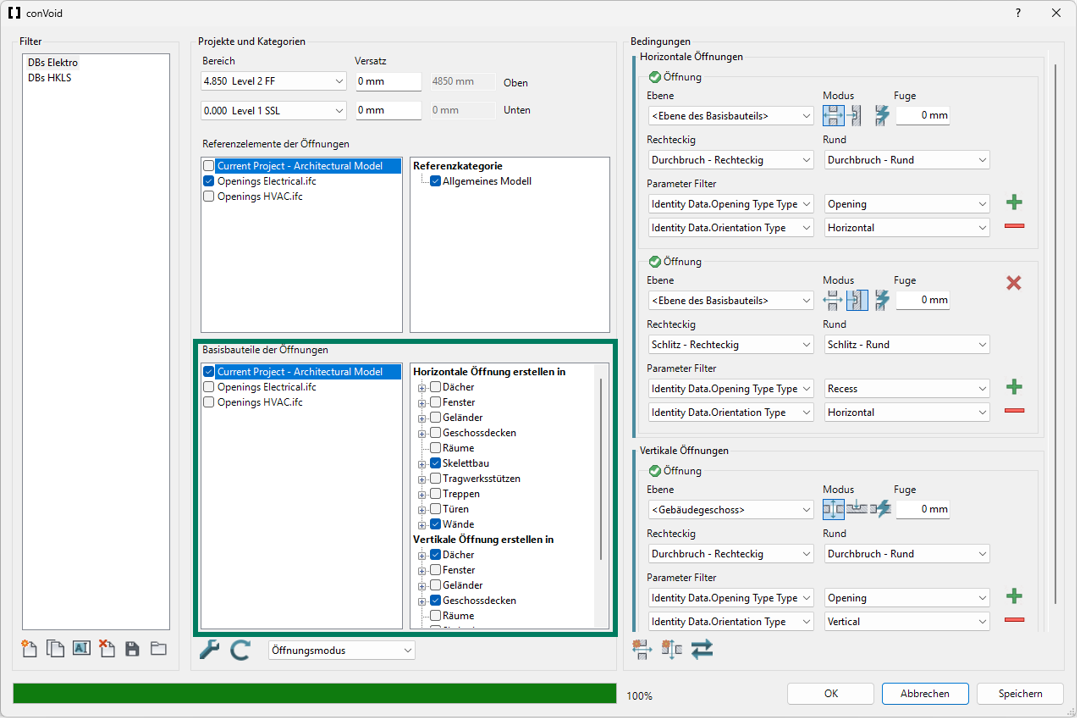The image size is (1080, 720).
Task: Add parameter filter with green plus in horizontal Durchbruch group
Action: click(1014, 203)
